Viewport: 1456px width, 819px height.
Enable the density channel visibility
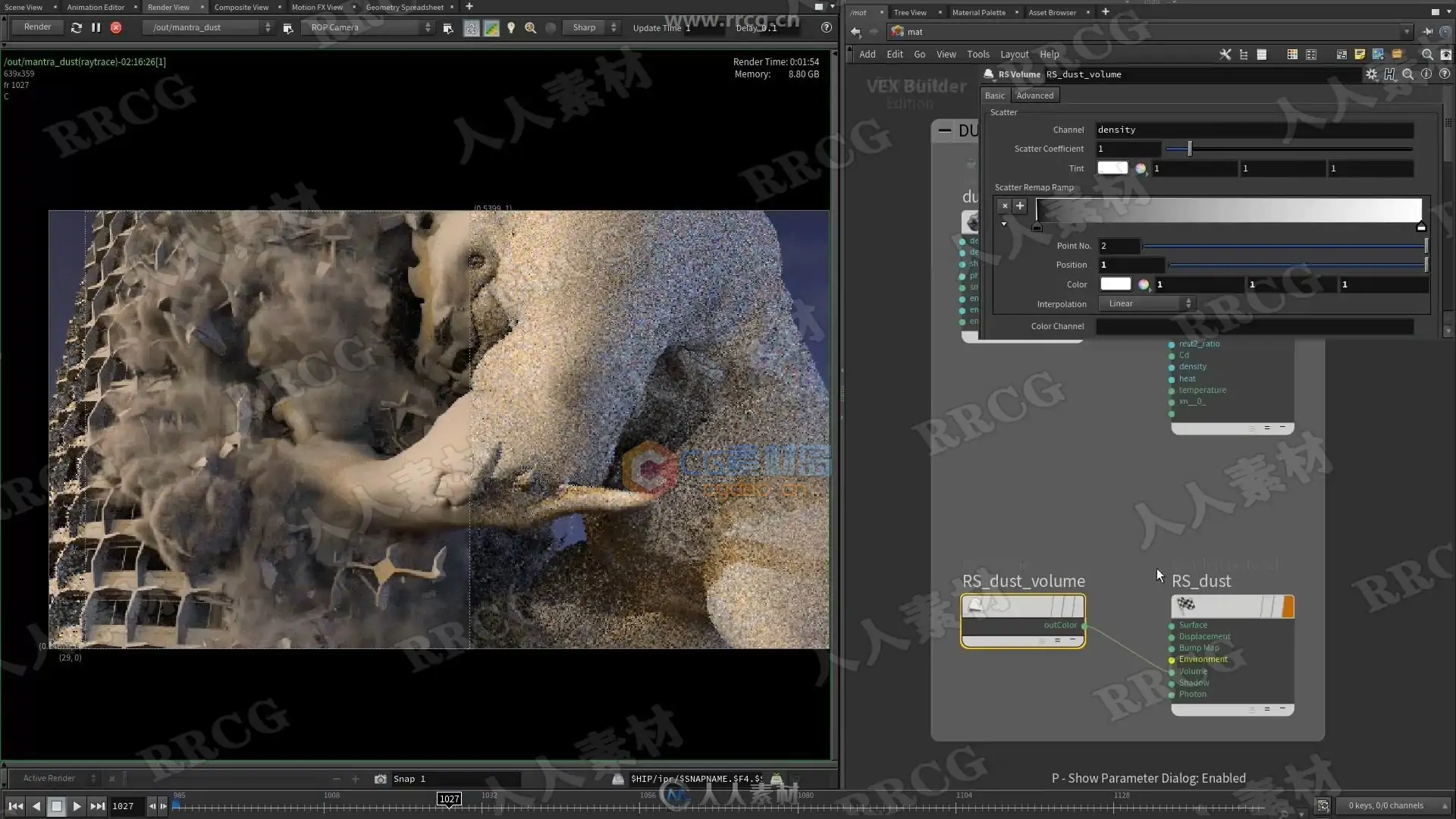[1172, 367]
